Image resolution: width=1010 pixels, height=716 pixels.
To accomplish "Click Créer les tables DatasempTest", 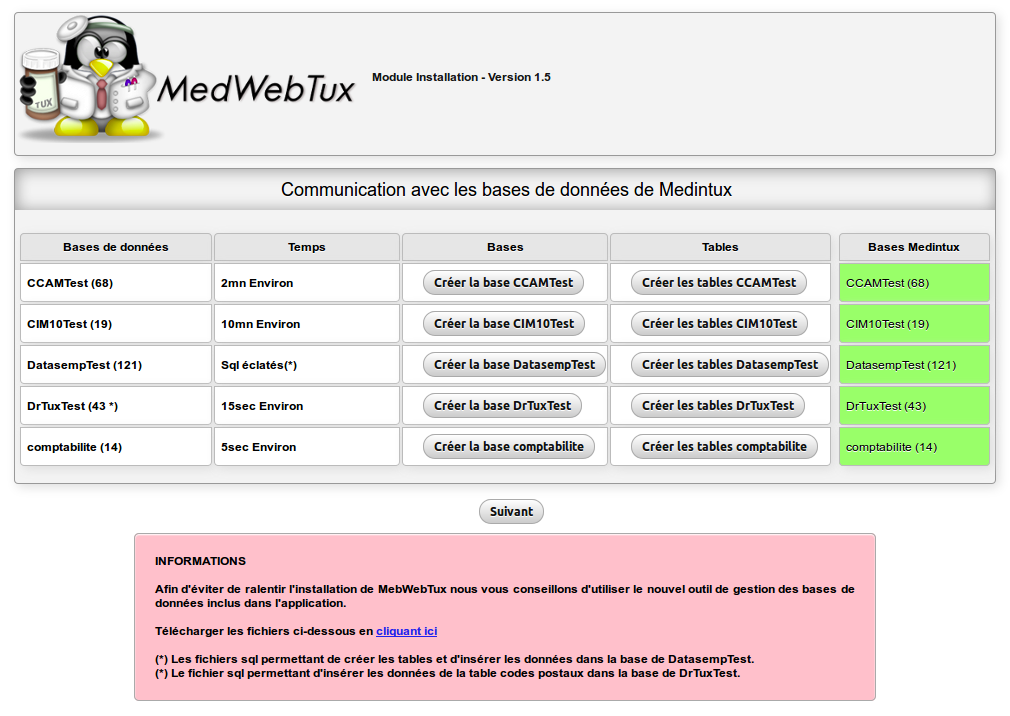I will pyautogui.click(x=730, y=365).
